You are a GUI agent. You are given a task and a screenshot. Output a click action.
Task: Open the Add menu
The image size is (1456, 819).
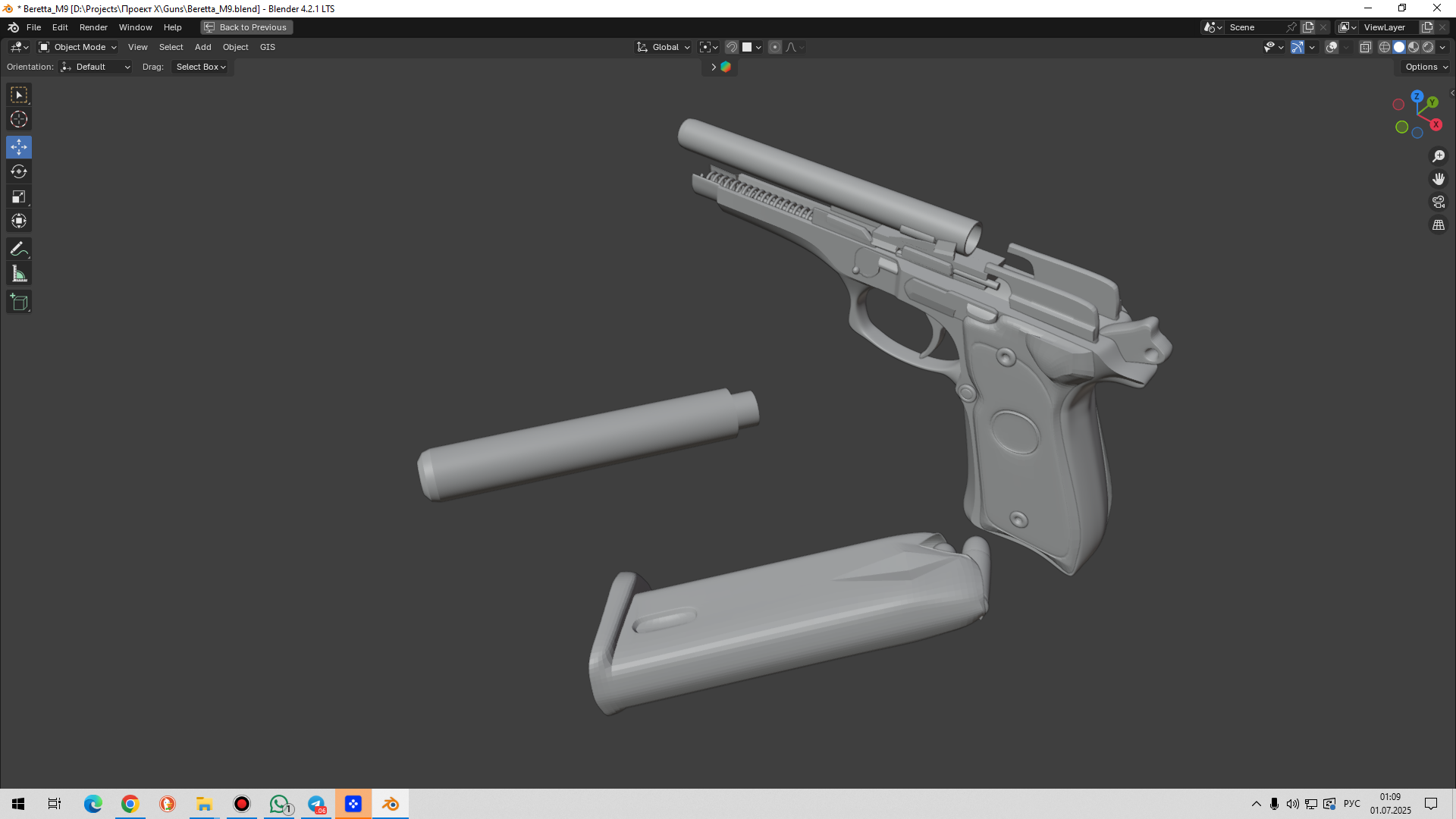click(x=202, y=47)
